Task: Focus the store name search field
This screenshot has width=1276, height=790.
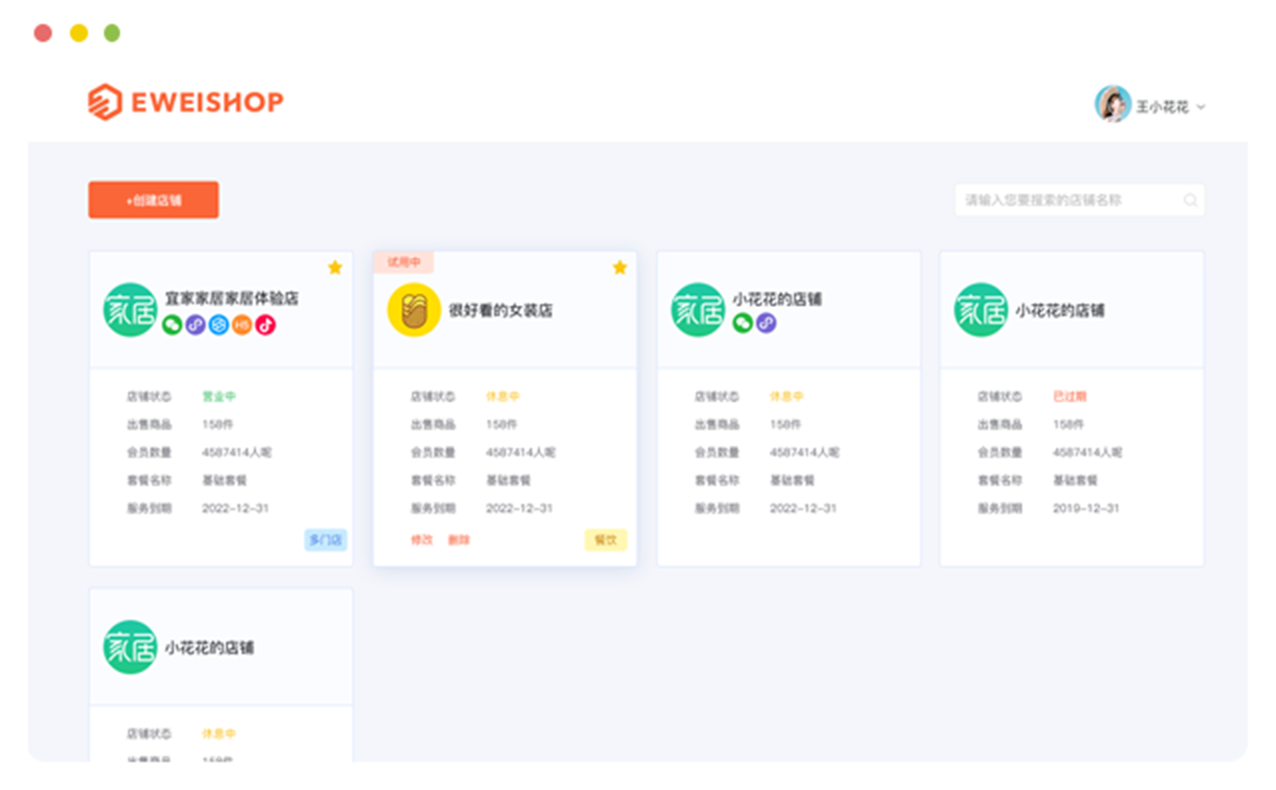Action: click(x=1070, y=200)
